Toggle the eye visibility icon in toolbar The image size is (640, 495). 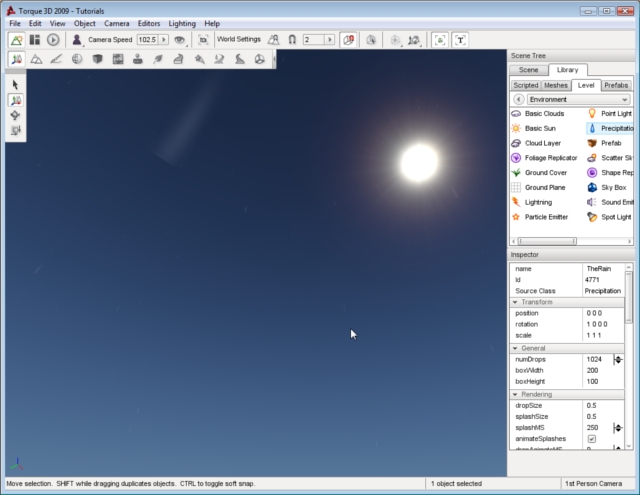(179, 39)
